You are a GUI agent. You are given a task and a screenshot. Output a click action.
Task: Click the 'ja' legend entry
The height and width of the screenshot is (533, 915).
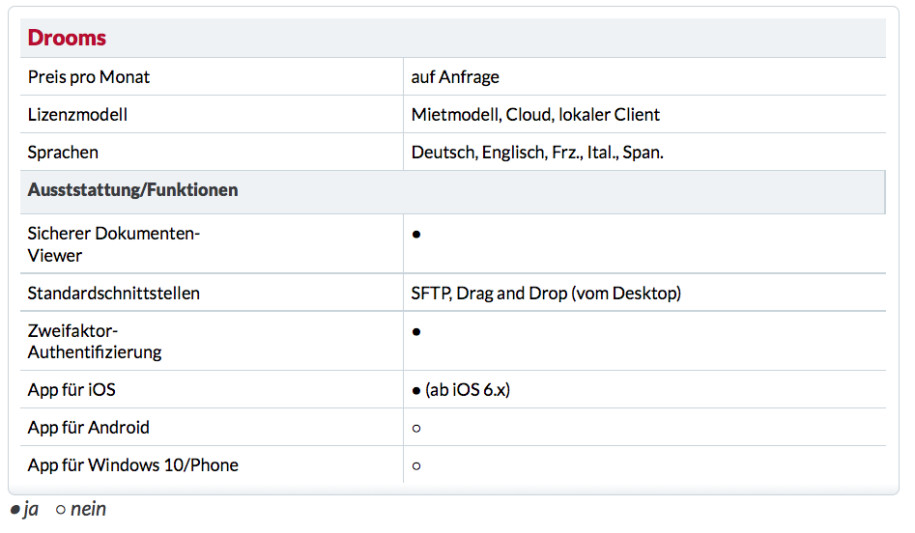(x=24, y=510)
